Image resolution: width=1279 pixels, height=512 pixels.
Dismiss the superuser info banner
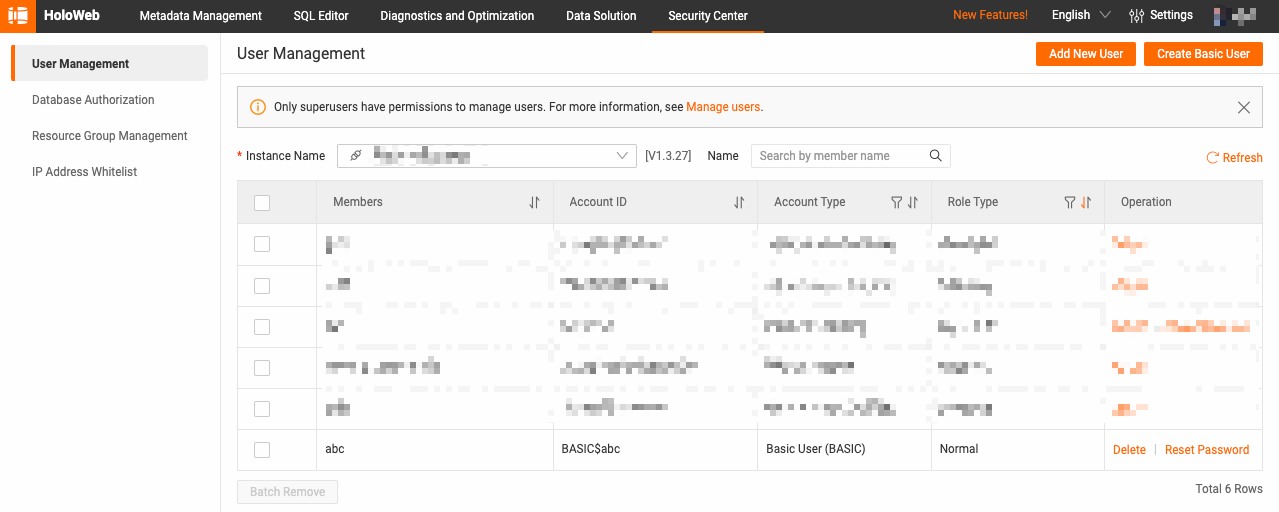tap(1244, 108)
